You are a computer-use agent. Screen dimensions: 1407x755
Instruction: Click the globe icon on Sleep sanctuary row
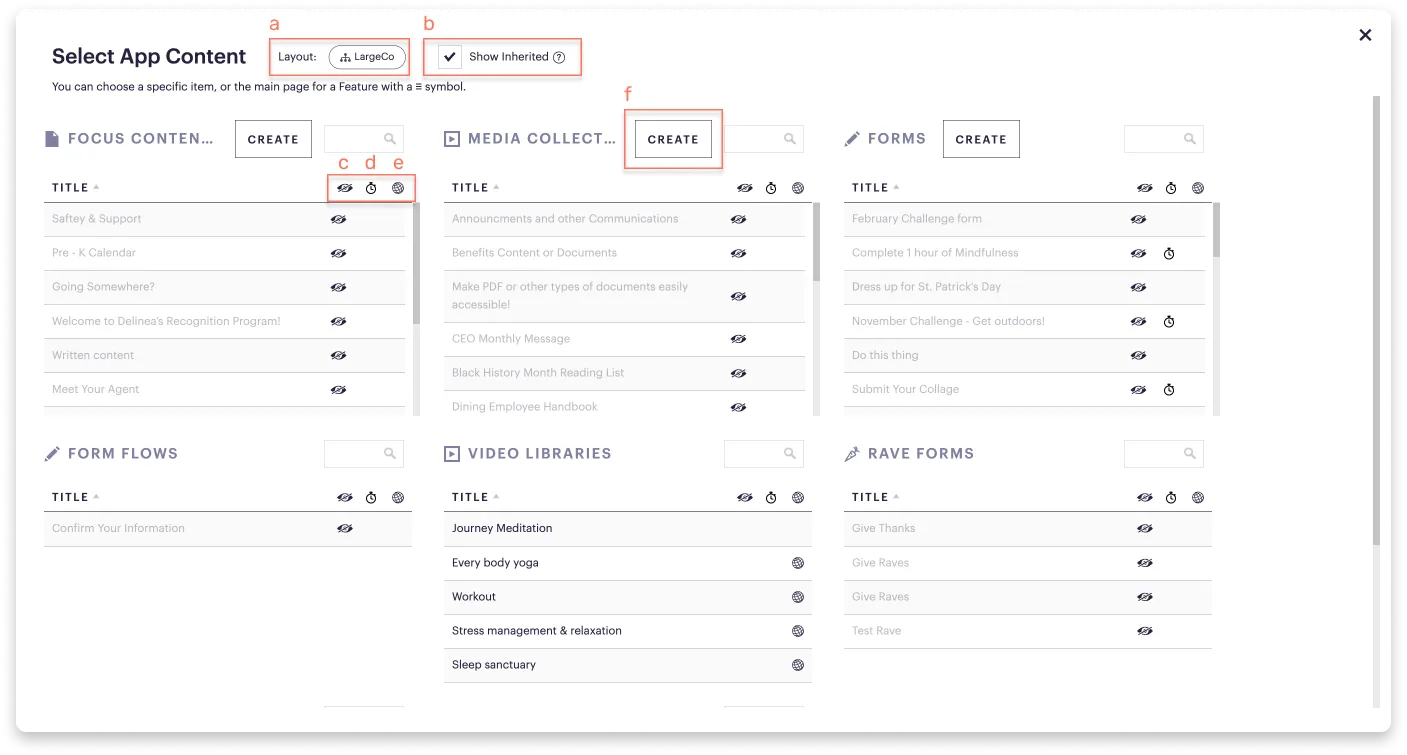(798, 665)
